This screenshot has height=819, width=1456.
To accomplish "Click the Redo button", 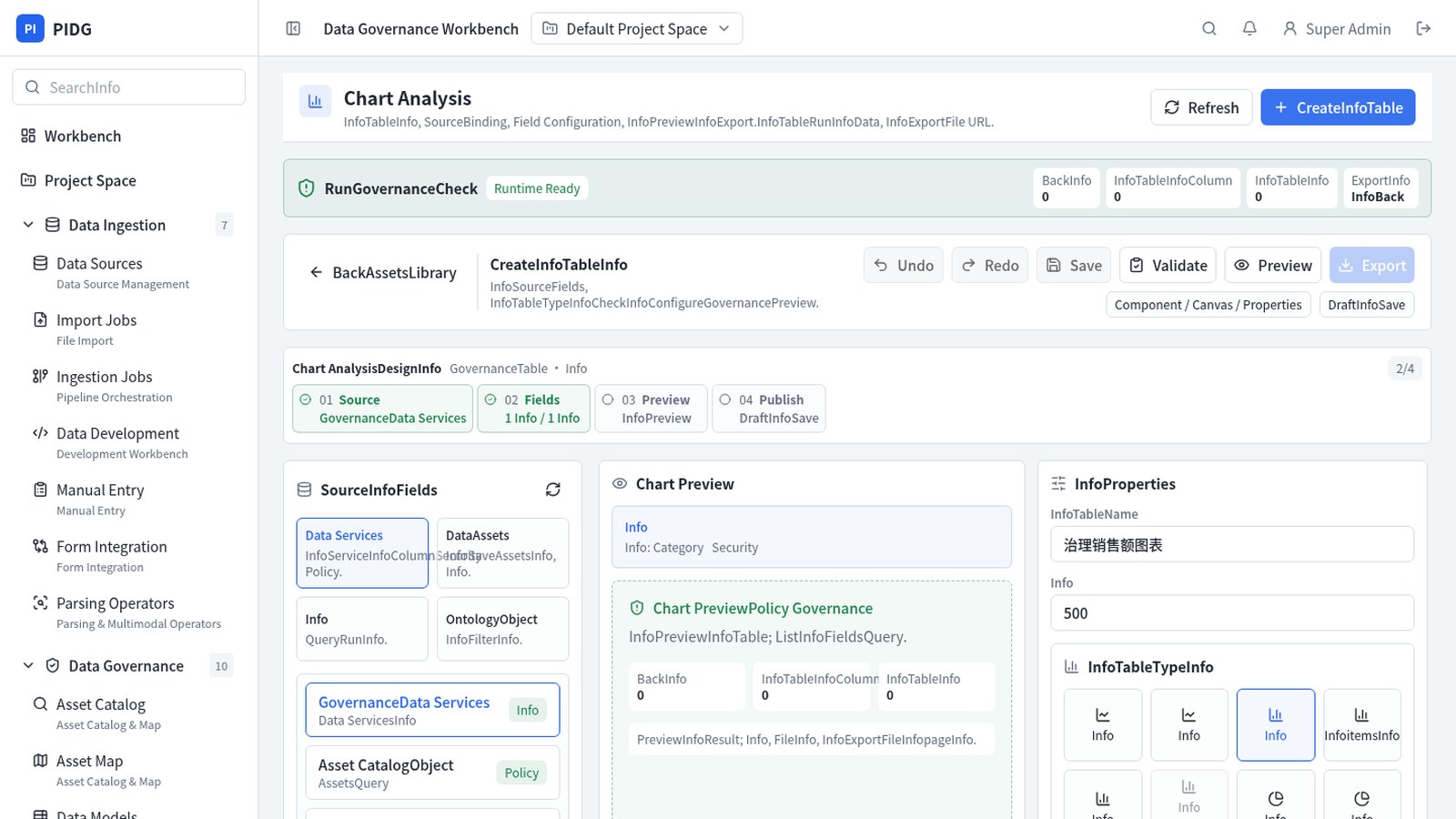I will coord(989,265).
